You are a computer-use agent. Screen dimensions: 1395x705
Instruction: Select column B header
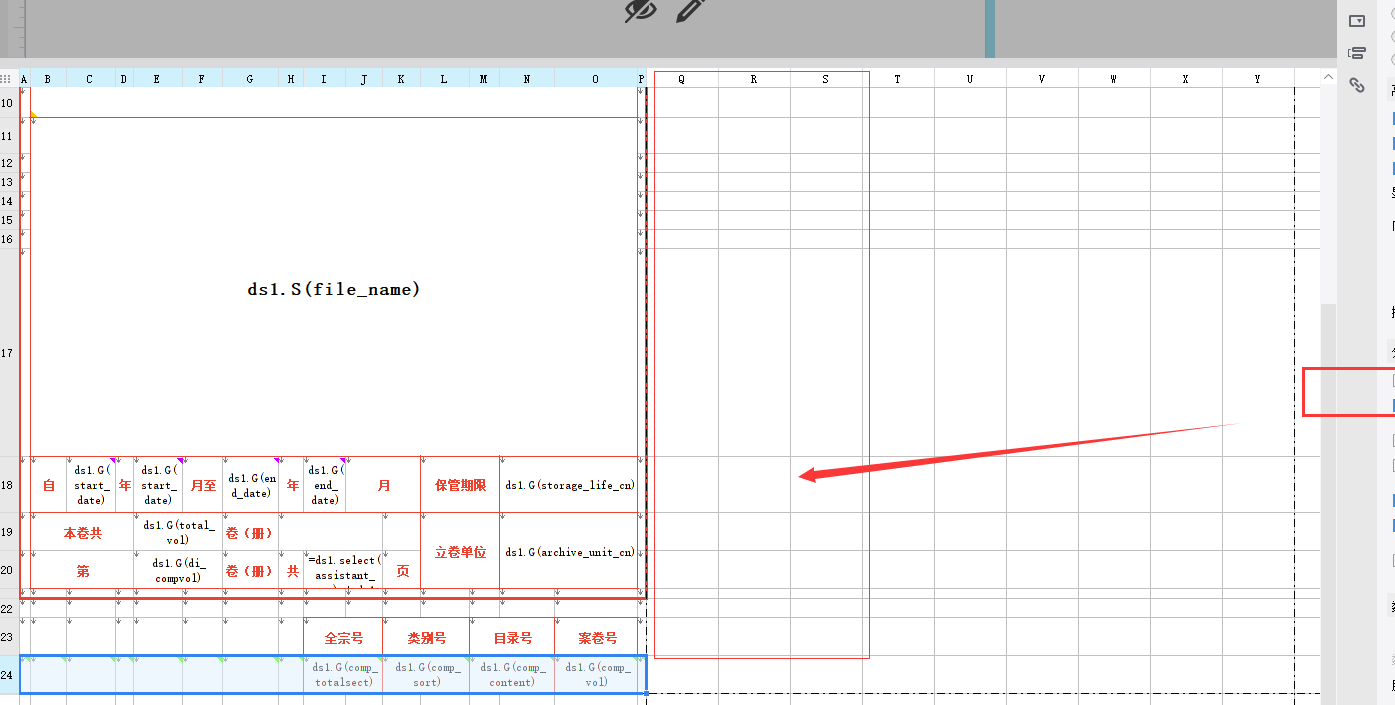[x=48, y=79]
